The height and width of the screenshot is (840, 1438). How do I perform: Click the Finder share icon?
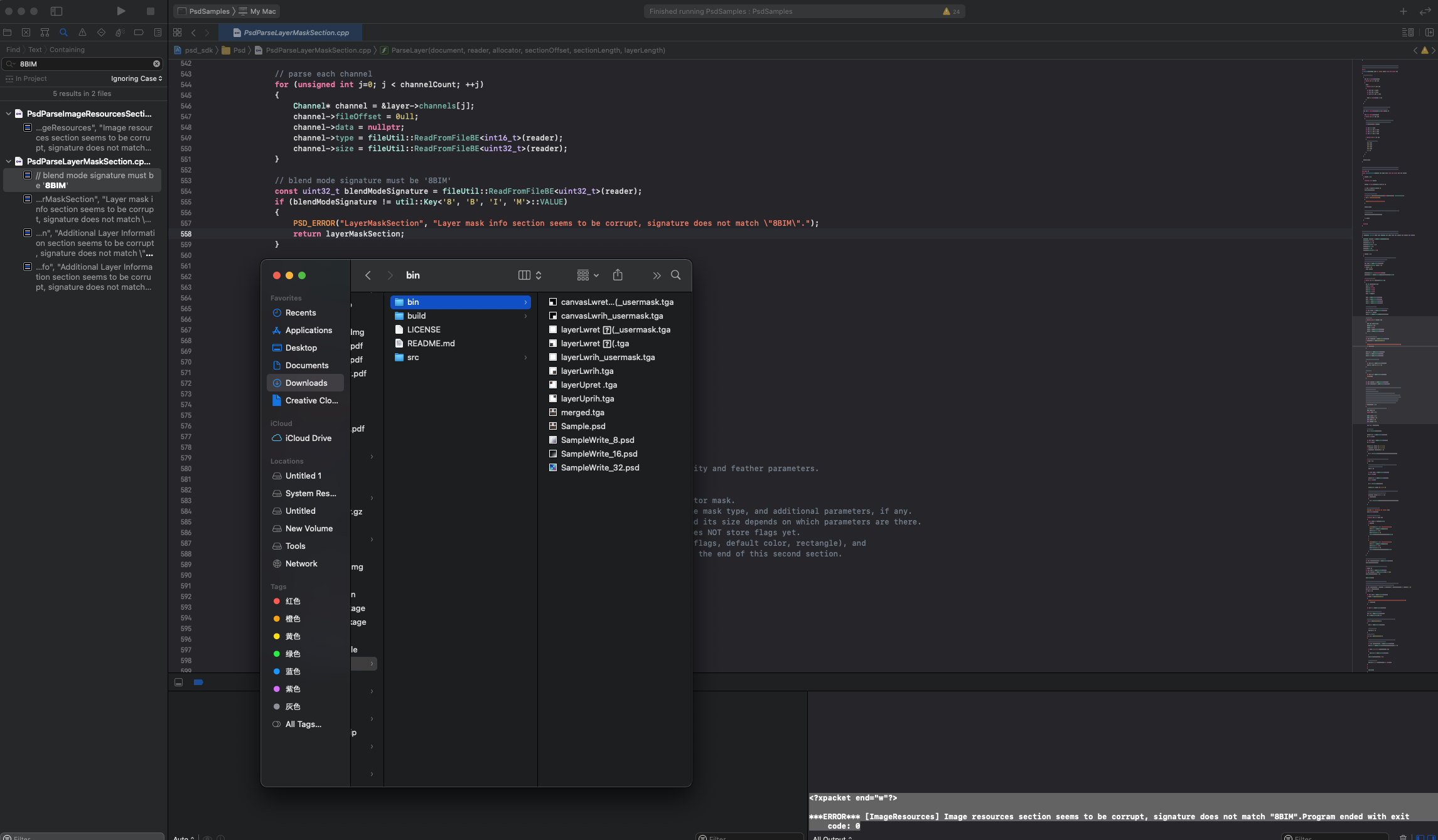pyautogui.click(x=618, y=275)
